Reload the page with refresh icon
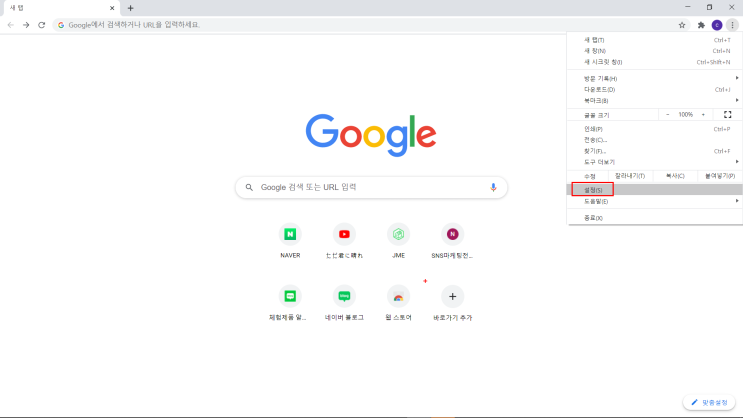Viewport: 743px width, 418px height. pyautogui.click(x=42, y=25)
